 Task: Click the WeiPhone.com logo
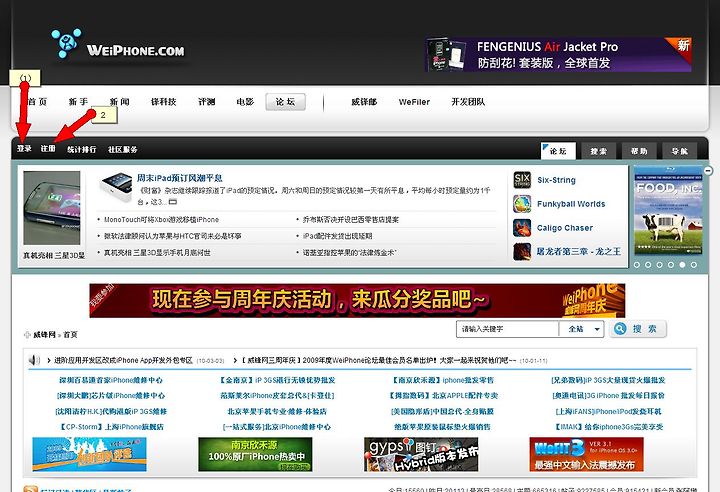pyautogui.click(x=118, y=45)
